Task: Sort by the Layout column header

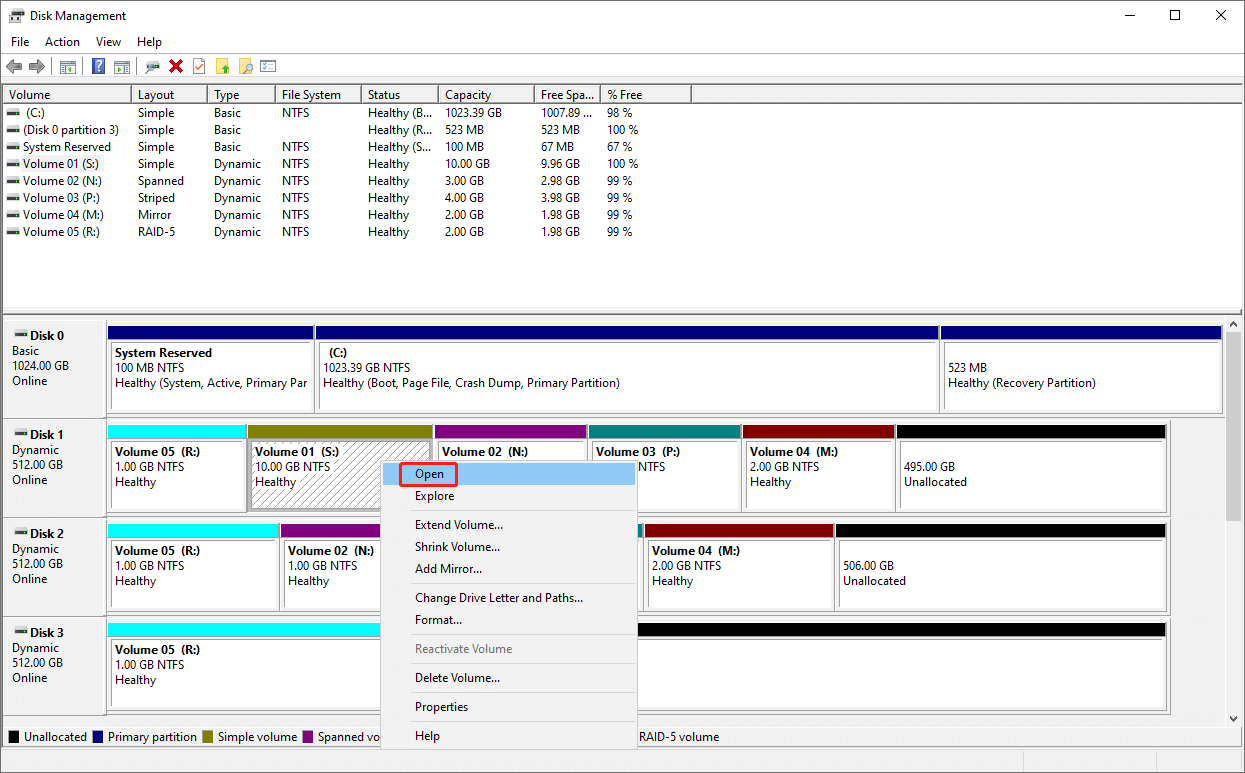Action: (x=170, y=95)
